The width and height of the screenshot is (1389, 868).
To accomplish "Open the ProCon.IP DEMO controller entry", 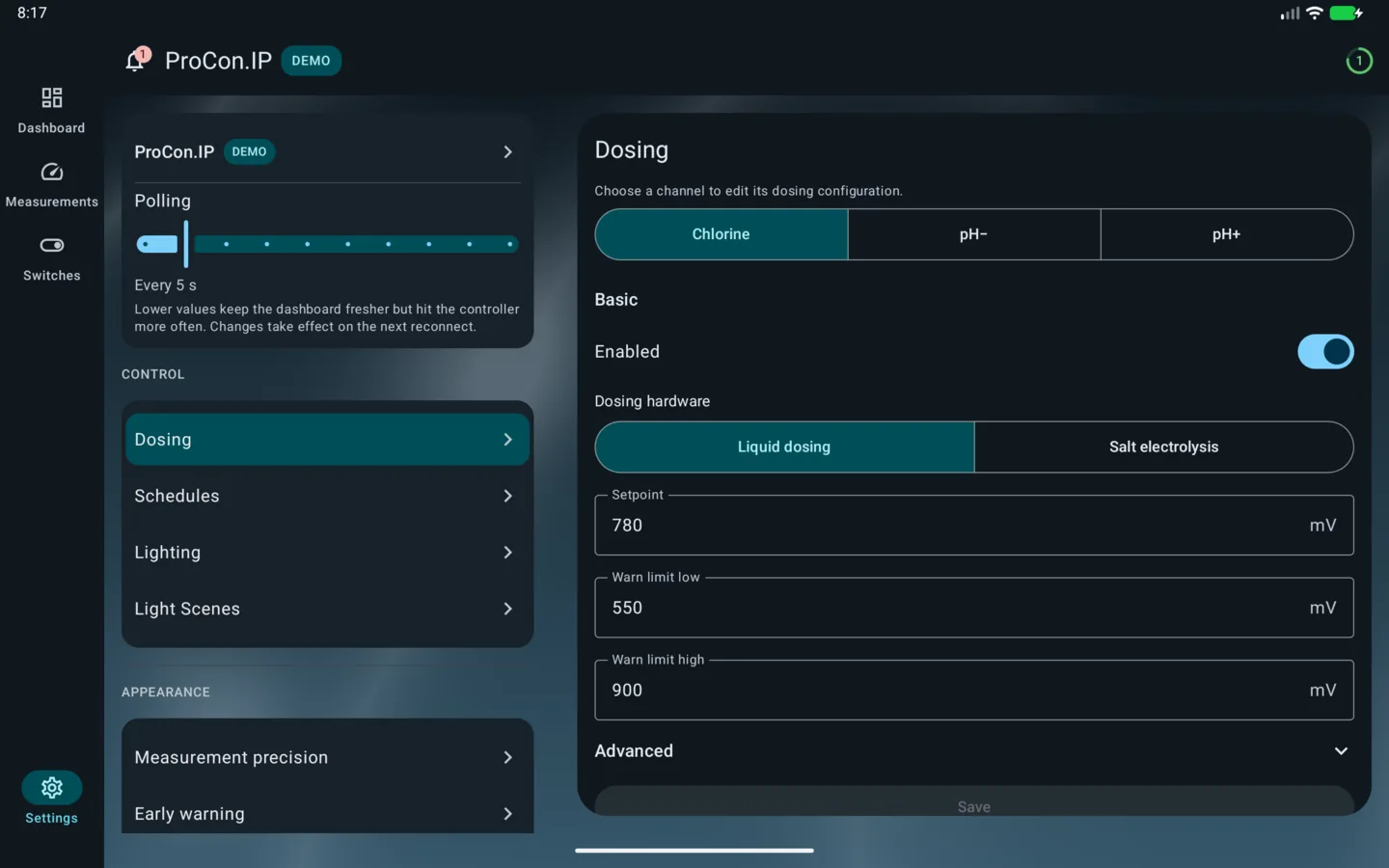I will 327,151.
